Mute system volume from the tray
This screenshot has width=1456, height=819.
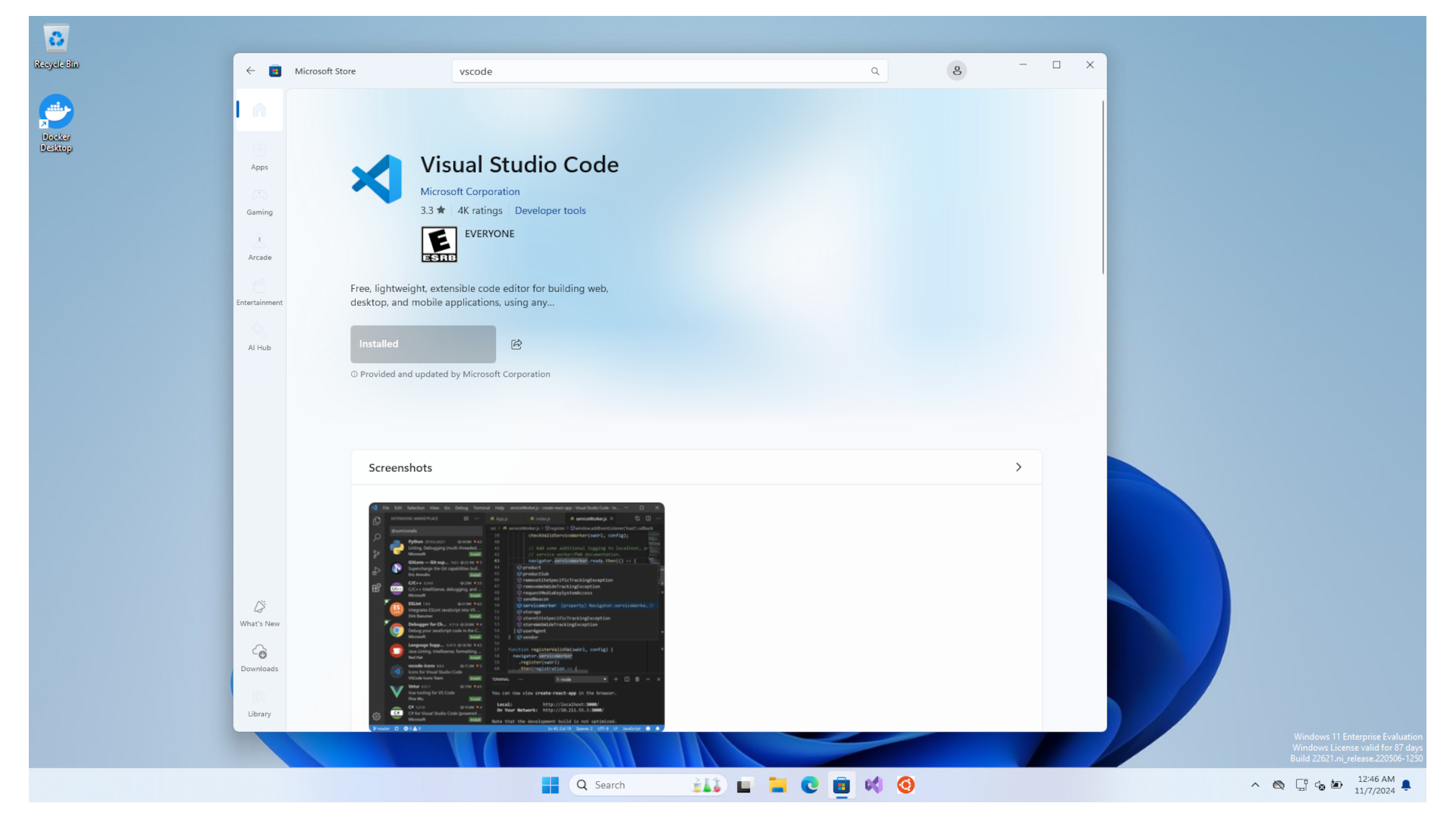tap(1319, 785)
